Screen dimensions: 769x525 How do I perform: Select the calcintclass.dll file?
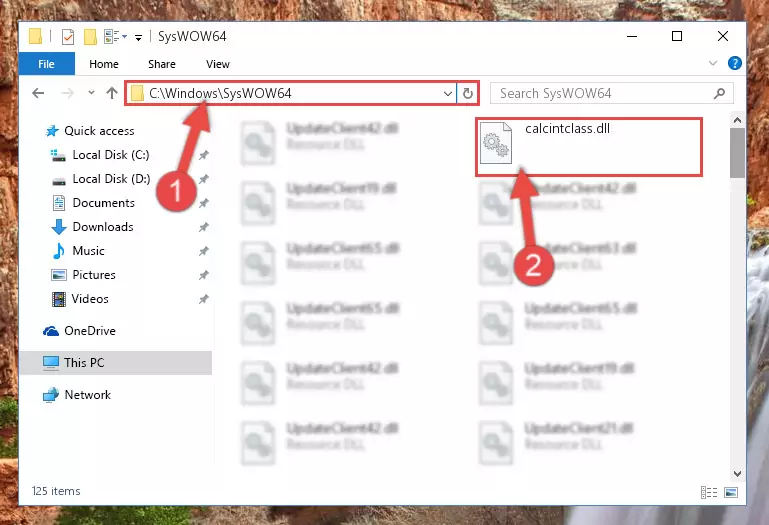589,147
